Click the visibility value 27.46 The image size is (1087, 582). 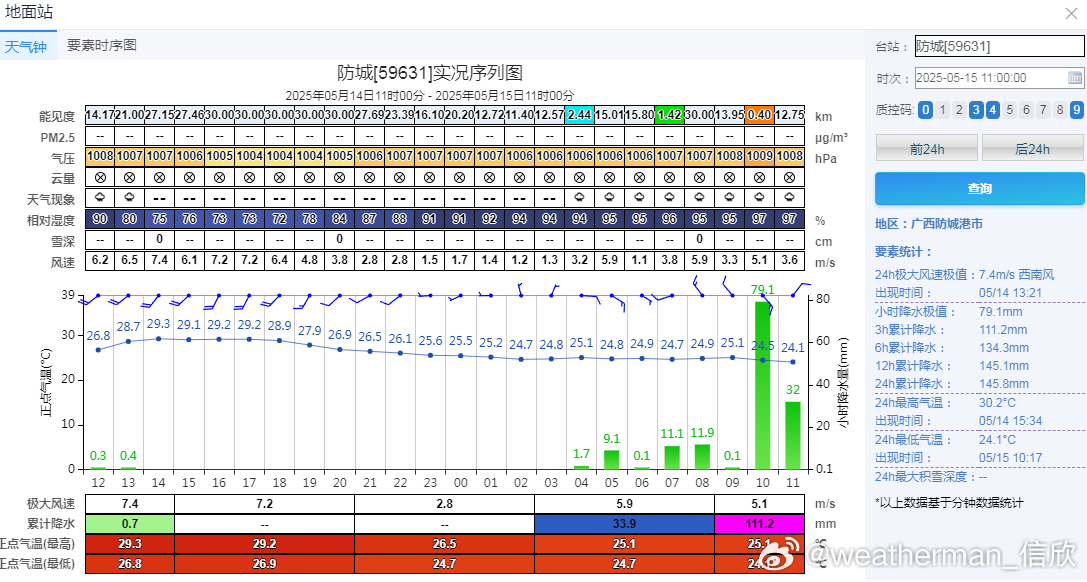point(189,115)
